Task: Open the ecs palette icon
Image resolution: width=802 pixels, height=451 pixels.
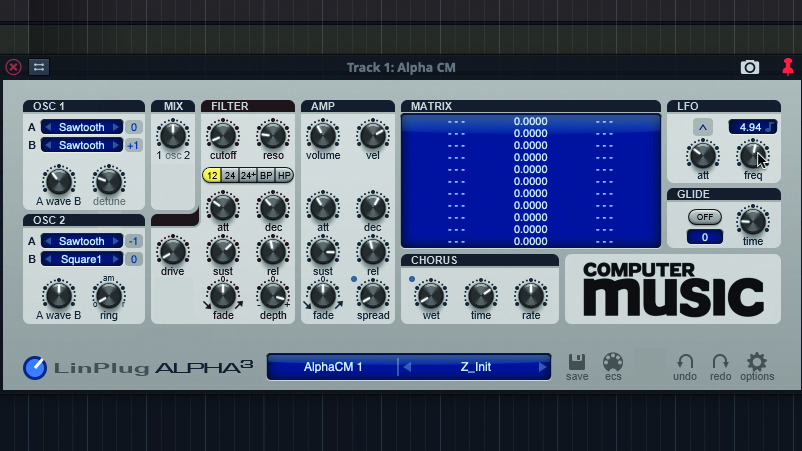Action: point(613,362)
